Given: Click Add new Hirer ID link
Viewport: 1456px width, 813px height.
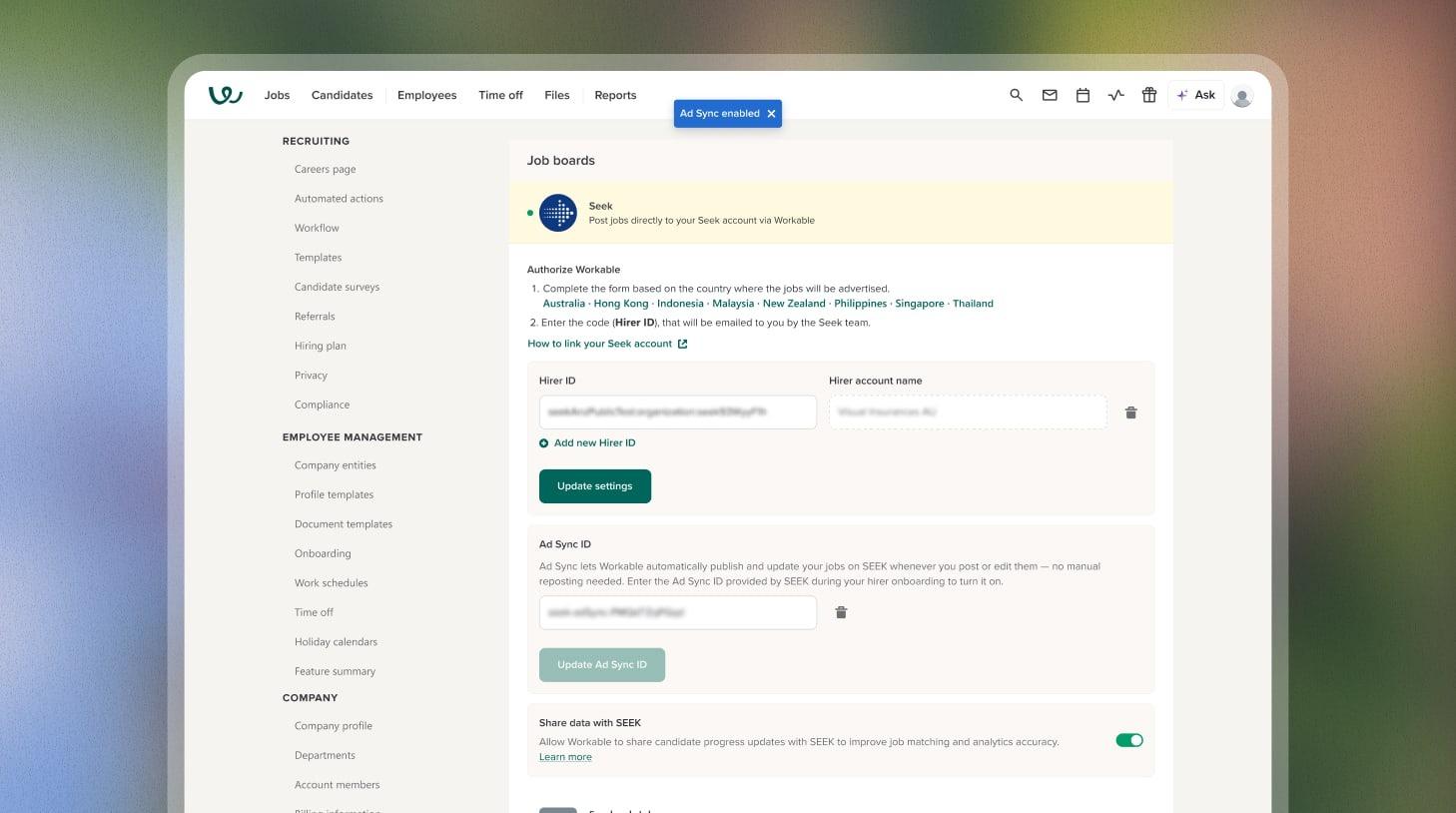Looking at the screenshot, I should tap(594, 443).
